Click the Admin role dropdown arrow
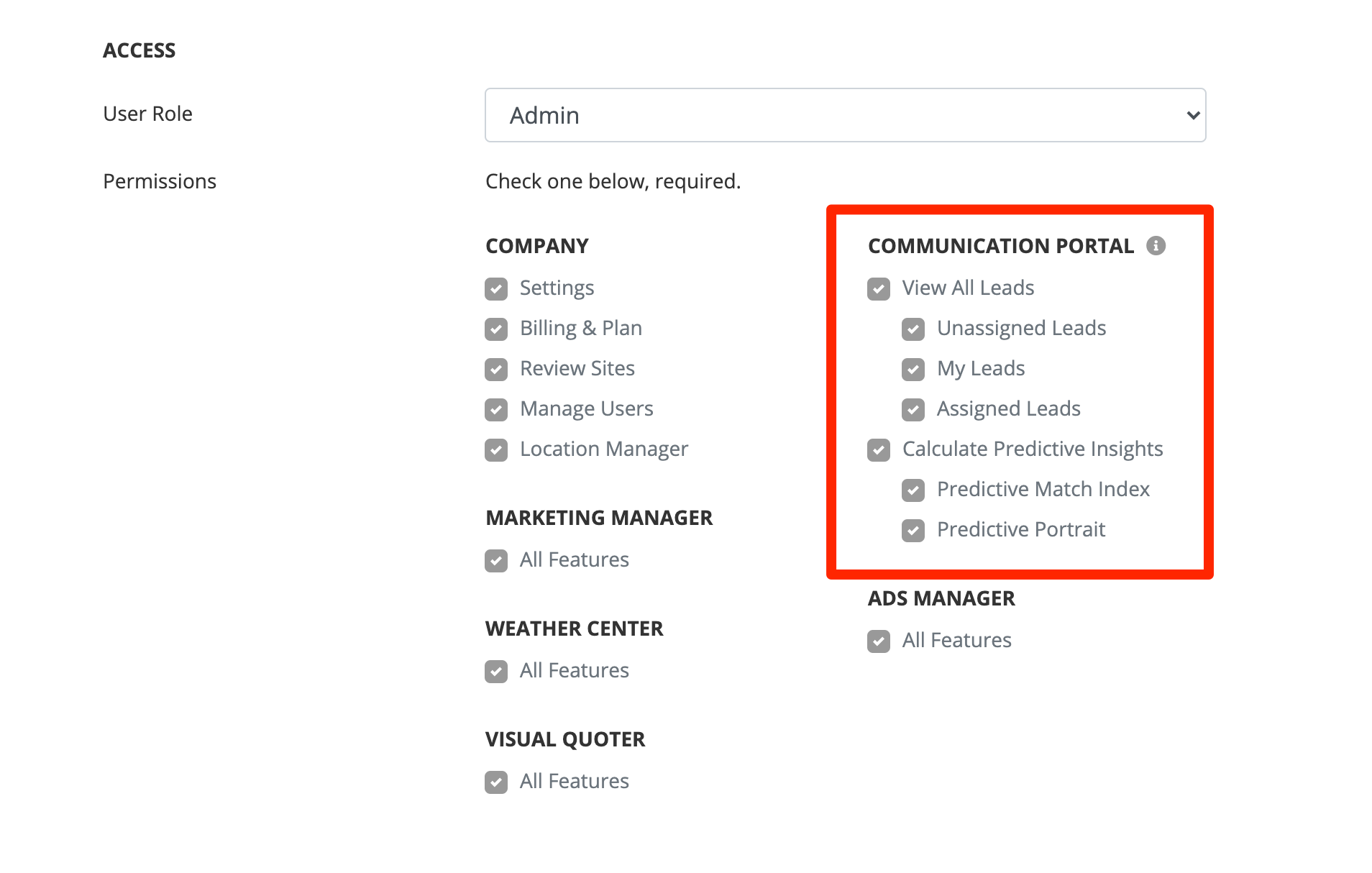This screenshot has height=873, width=1372. tap(1193, 115)
